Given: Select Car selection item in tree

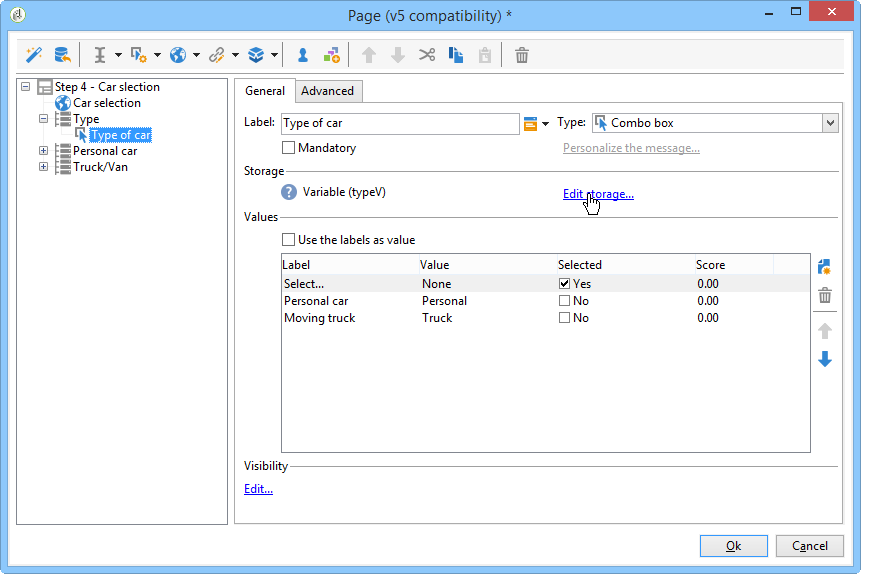Looking at the screenshot, I should click(106, 103).
